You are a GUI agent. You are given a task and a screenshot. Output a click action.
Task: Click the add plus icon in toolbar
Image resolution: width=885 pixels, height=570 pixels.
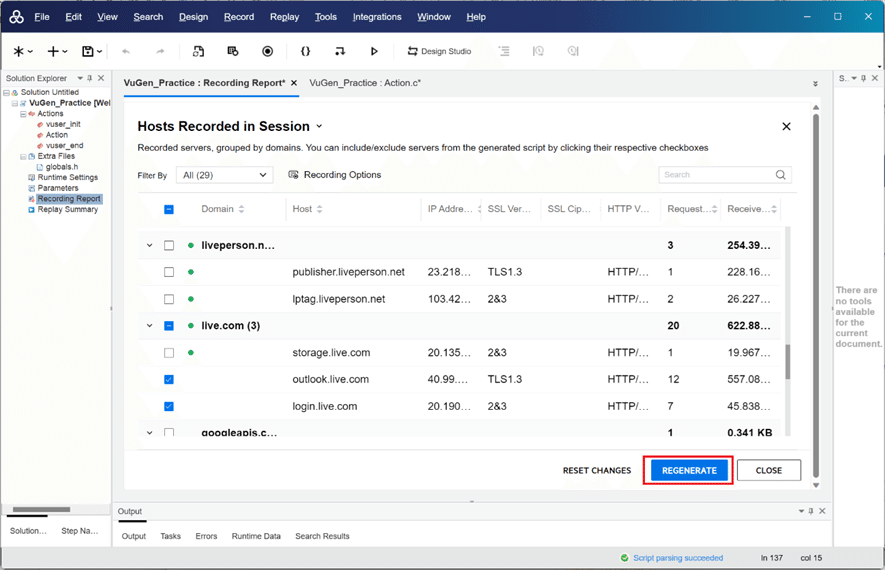click(53, 51)
